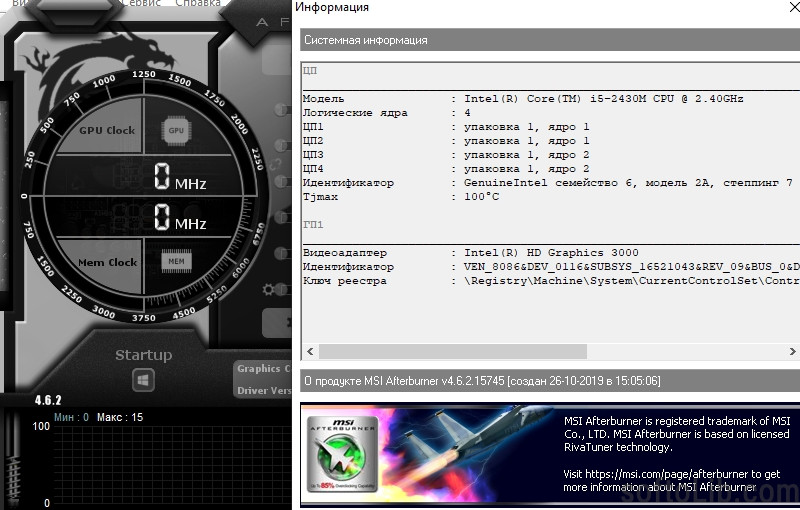Open settings via the gear icon in Afterburner
800x510 pixels.
[268, 290]
